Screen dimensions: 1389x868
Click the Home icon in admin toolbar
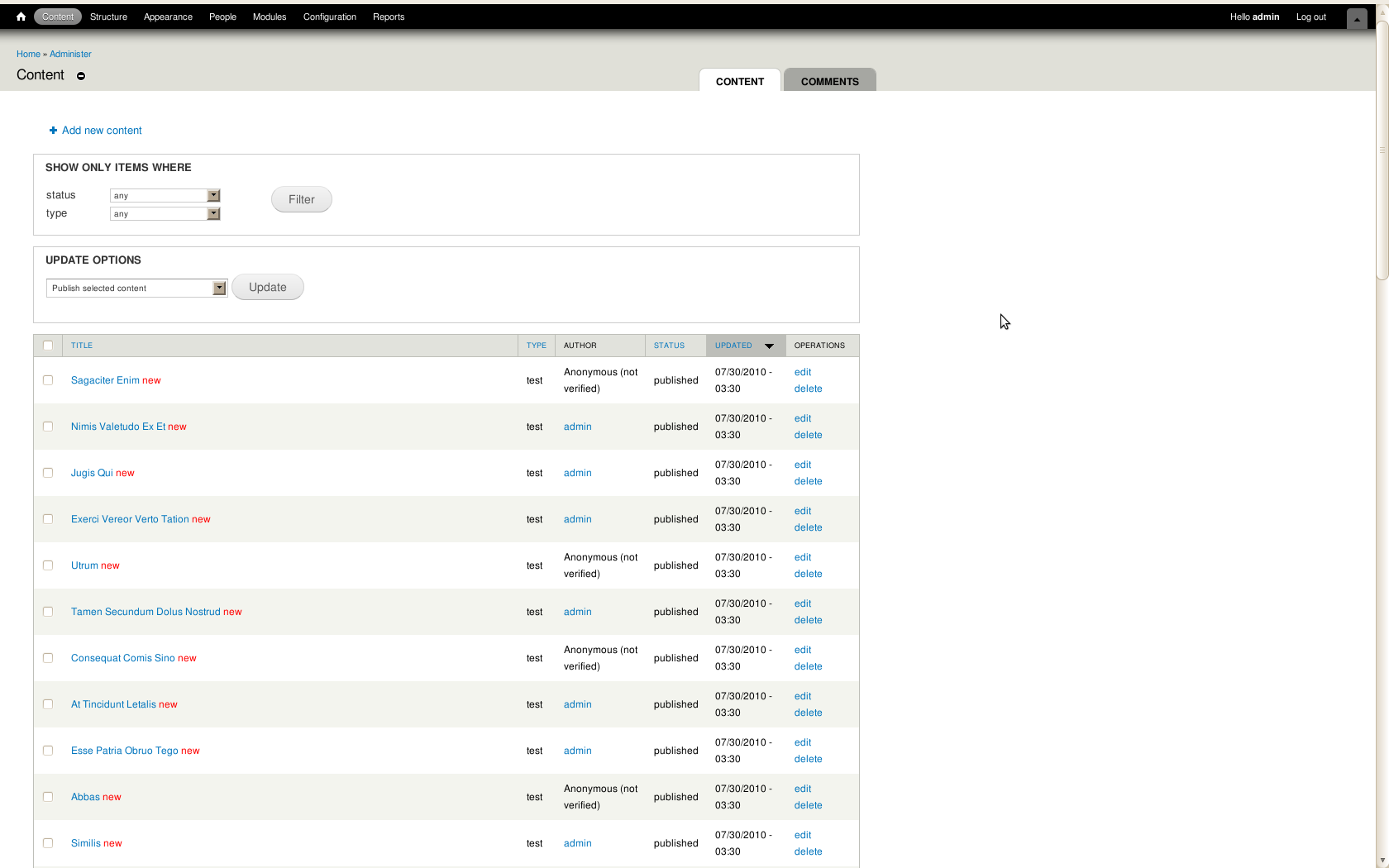[x=21, y=17]
